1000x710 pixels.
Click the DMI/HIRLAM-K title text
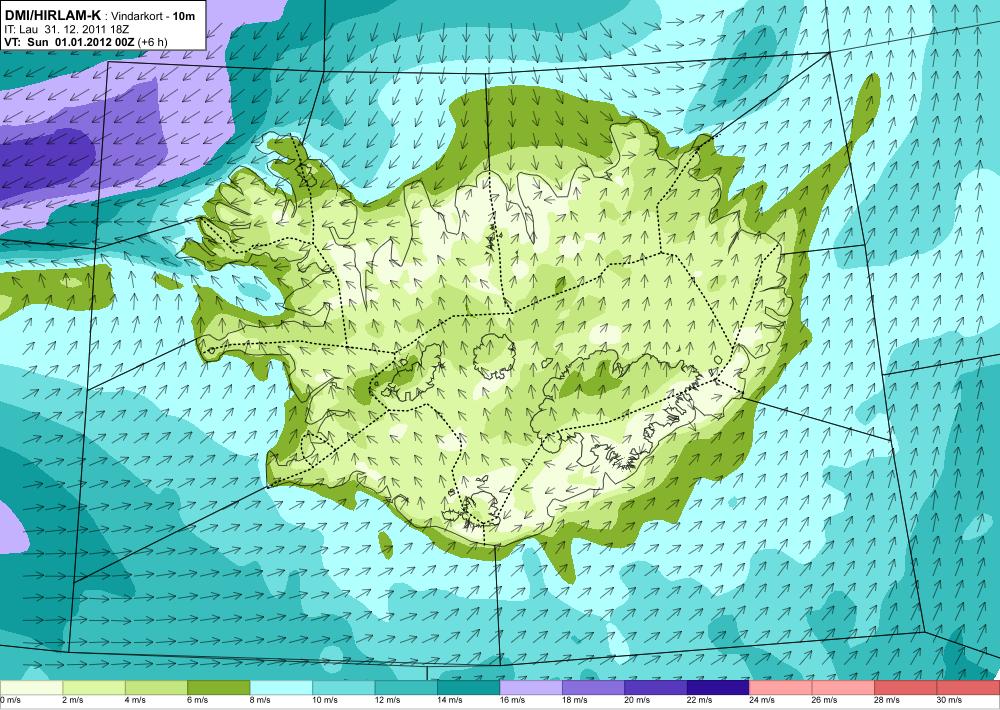click(x=53, y=14)
